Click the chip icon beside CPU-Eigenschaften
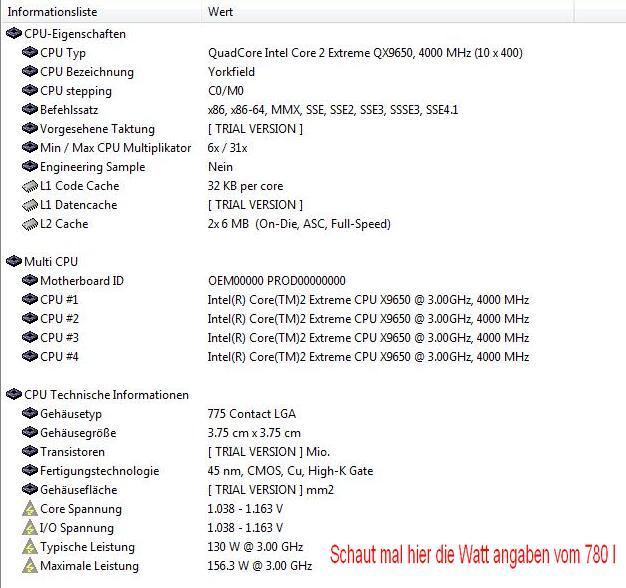Screen dimensions: 626x588 14,34
